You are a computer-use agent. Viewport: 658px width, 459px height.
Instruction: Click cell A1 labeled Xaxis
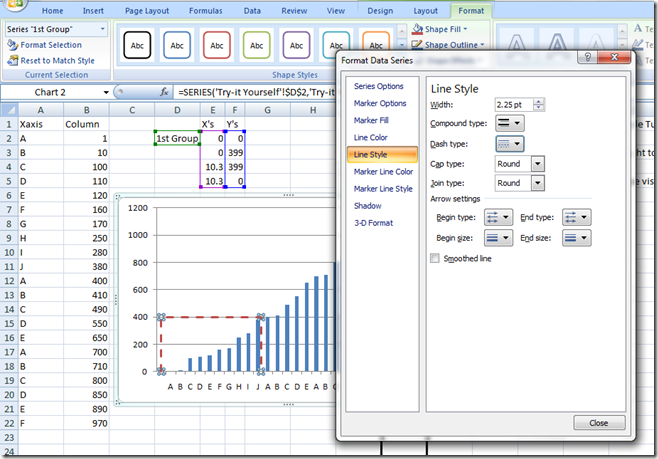click(40, 124)
